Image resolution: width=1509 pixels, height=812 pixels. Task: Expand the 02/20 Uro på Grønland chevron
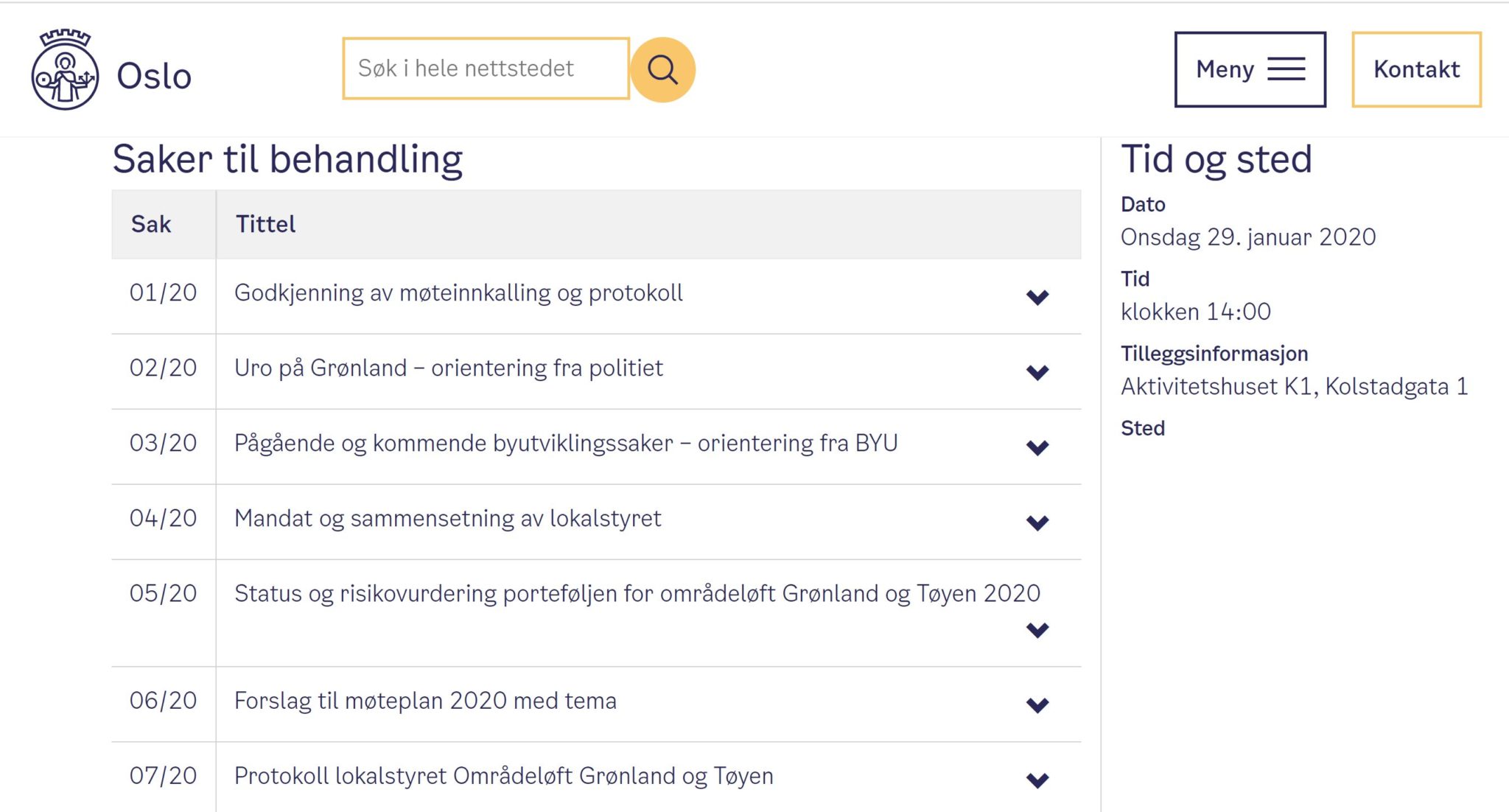[x=1037, y=372]
